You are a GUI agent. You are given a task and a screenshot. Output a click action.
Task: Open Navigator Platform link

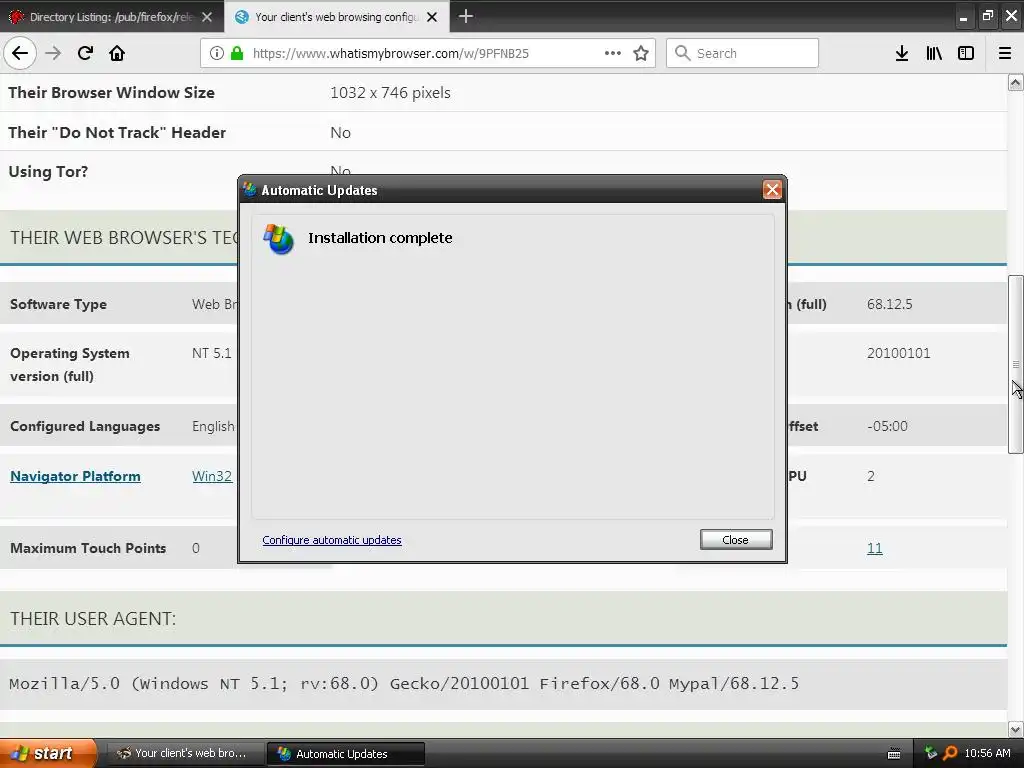[75, 476]
